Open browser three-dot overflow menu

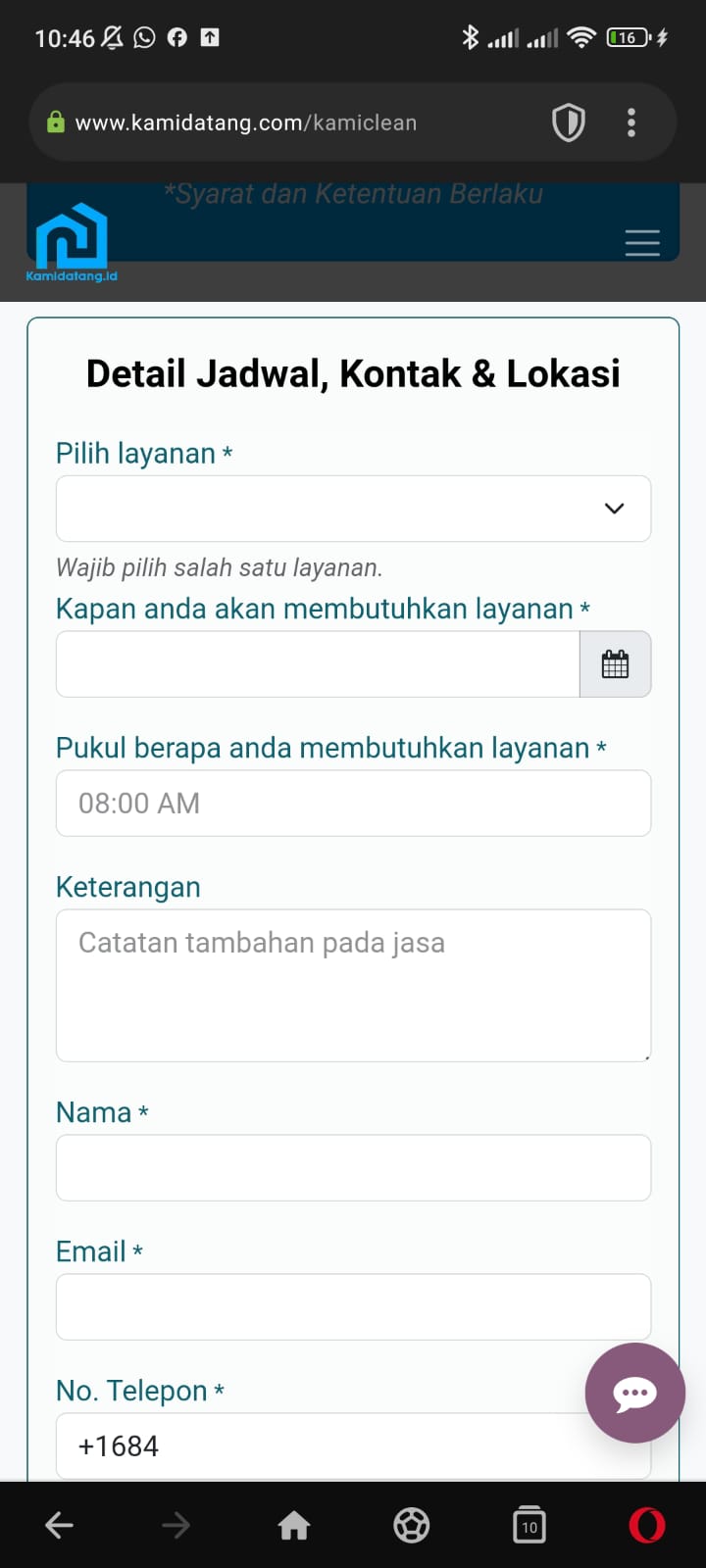click(631, 122)
